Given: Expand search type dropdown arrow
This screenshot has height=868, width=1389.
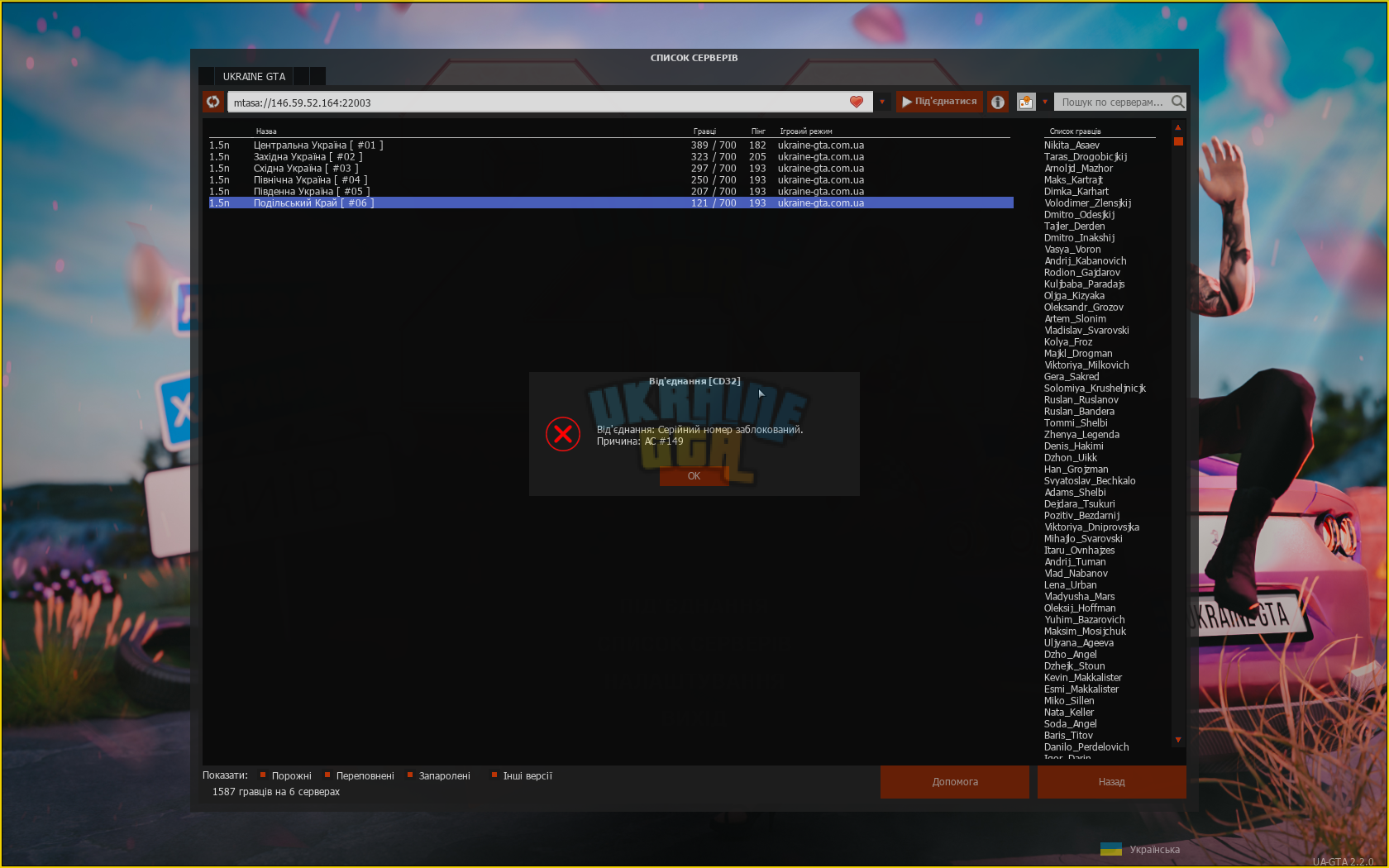Looking at the screenshot, I should click(1045, 103).
